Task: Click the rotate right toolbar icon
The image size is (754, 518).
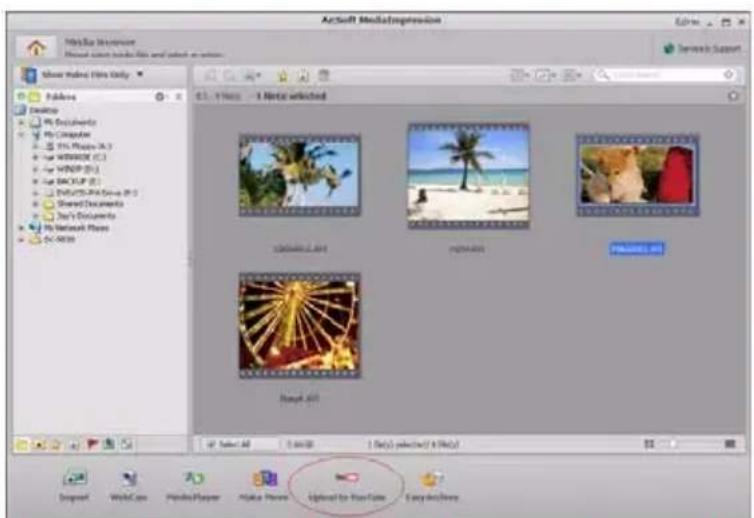Action: click(231, 76)
